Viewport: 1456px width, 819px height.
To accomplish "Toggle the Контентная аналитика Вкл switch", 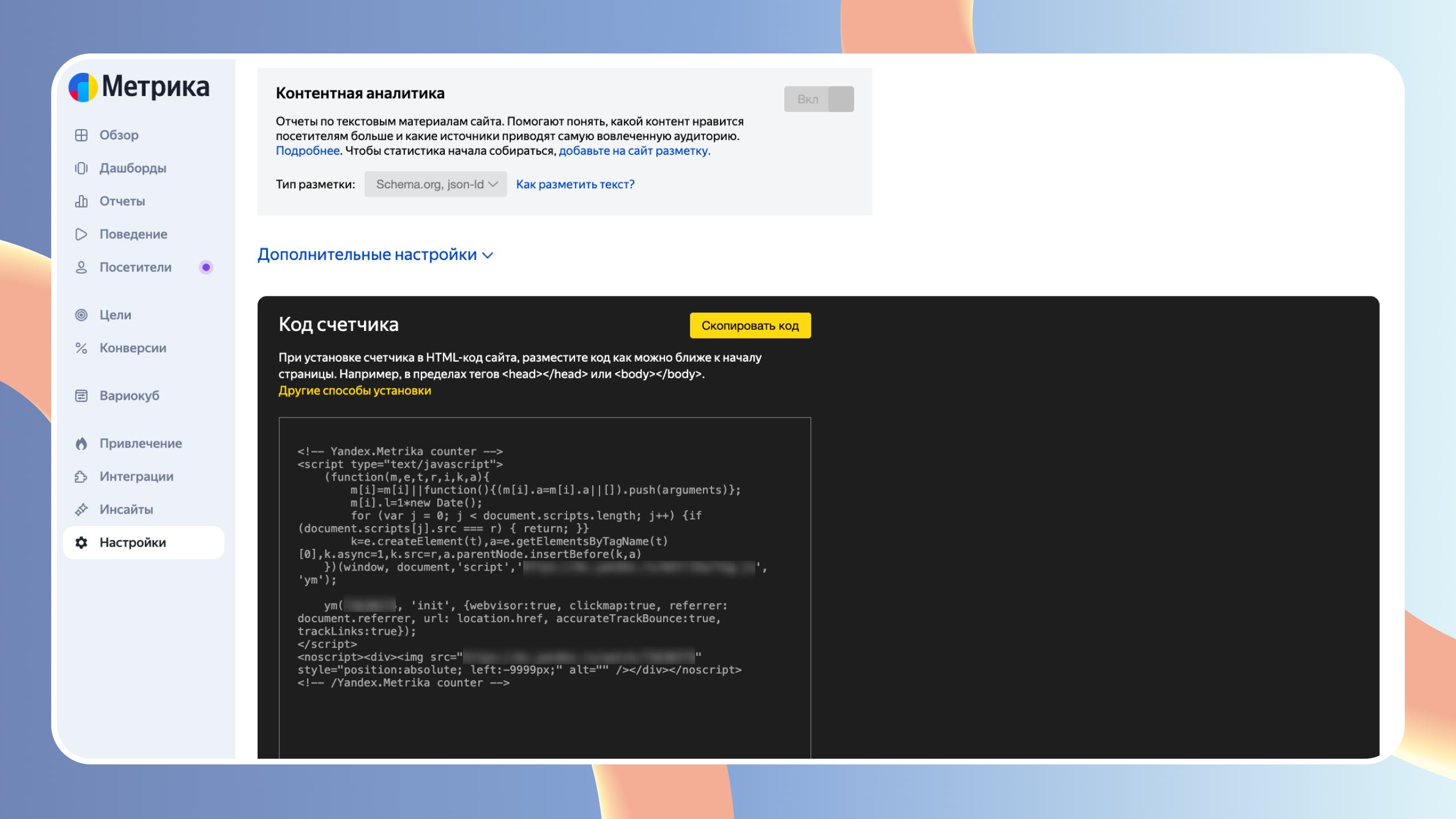I will (x=818, y=99).
